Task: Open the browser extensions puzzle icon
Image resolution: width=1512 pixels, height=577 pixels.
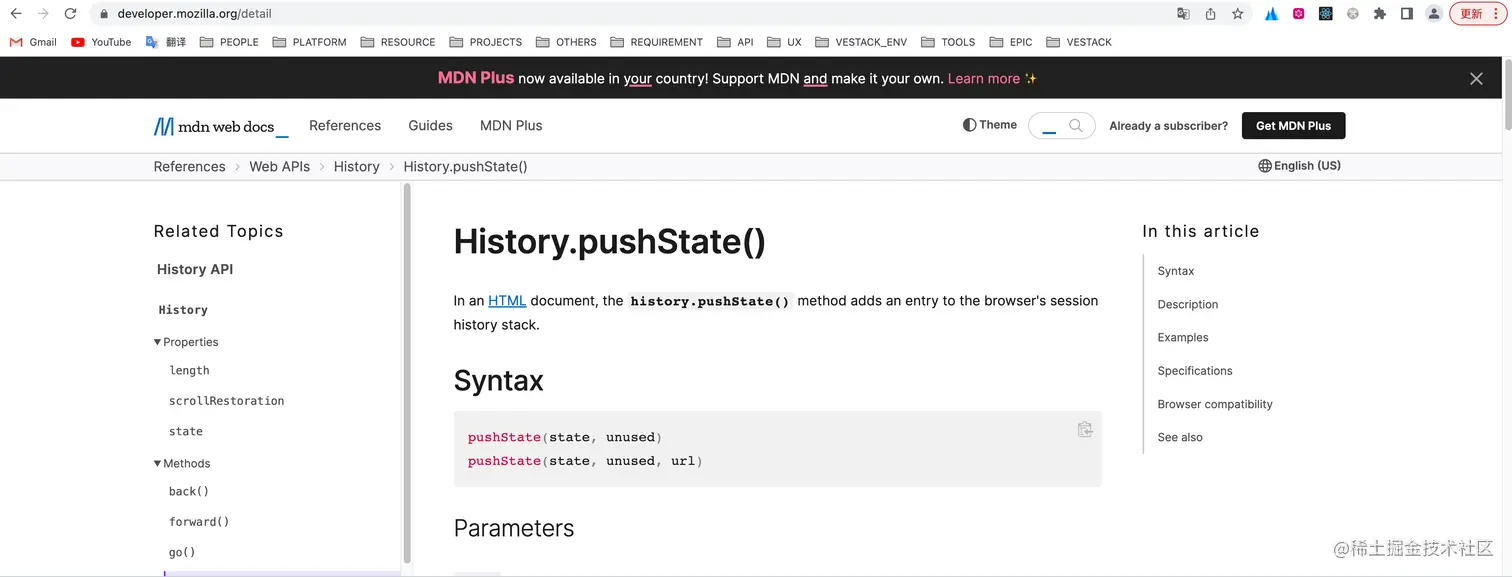Action: coord(1379,13)
